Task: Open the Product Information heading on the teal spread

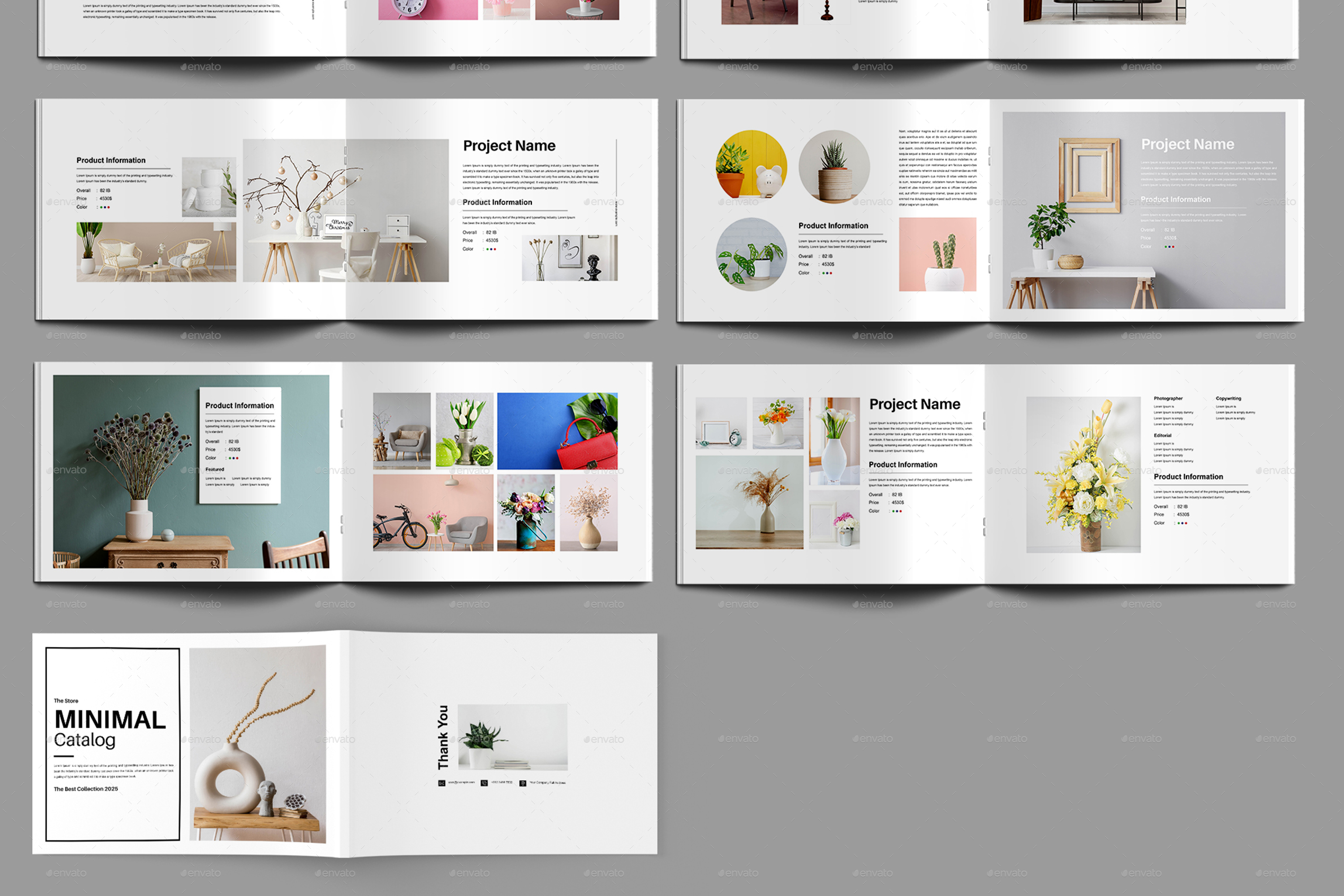Action: click(x=240, y=405)
